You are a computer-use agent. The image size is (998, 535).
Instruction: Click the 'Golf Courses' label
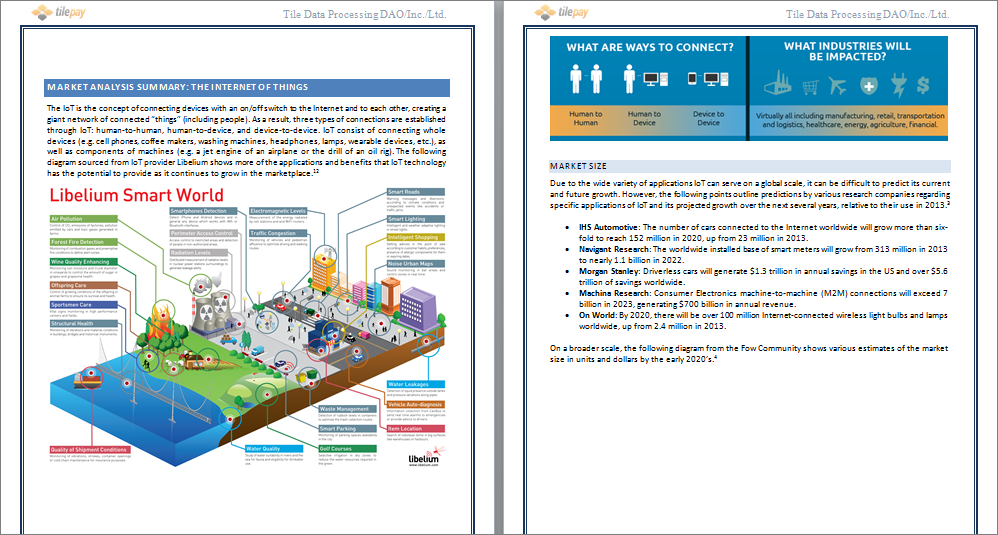pyautogui.click(x=348, y=448)
